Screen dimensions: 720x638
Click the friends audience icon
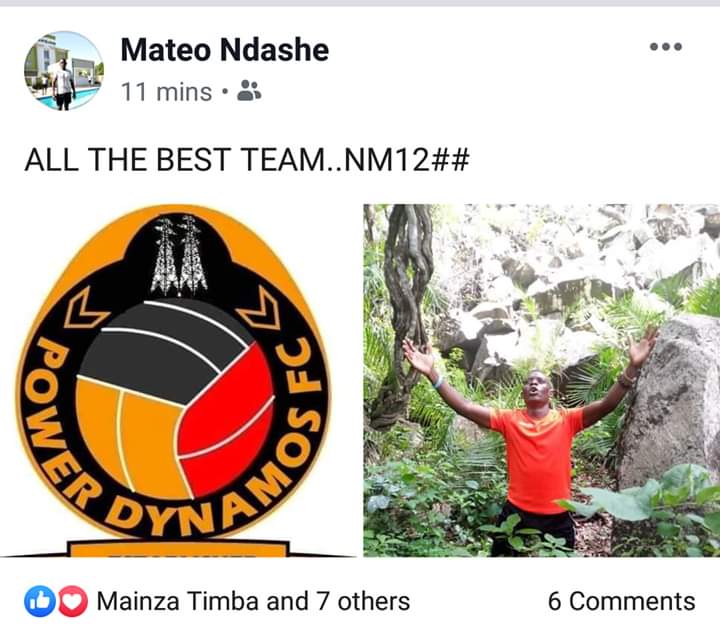[249, 91]
